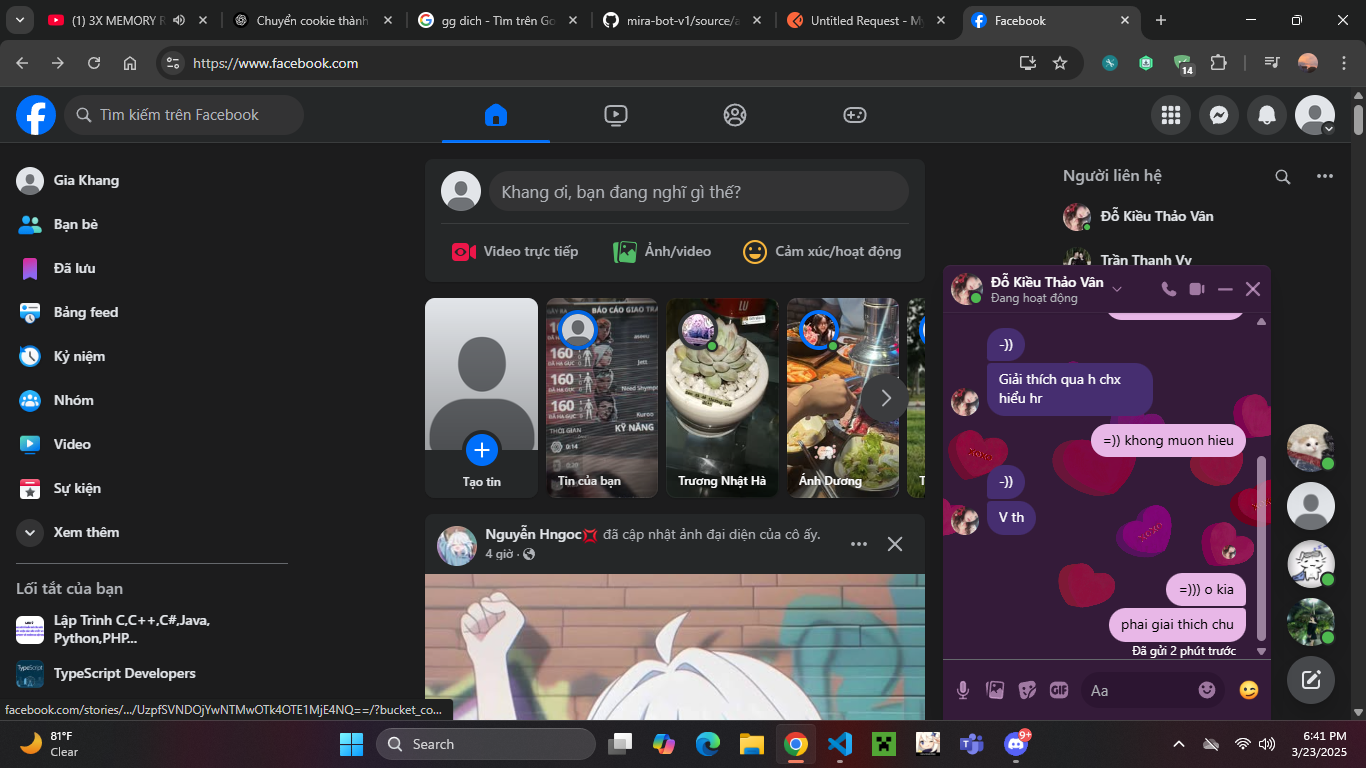Click the voice clip microphone icon
Image resolution: width=1366 pixels, height=768 pixels.
click(963, 690)
